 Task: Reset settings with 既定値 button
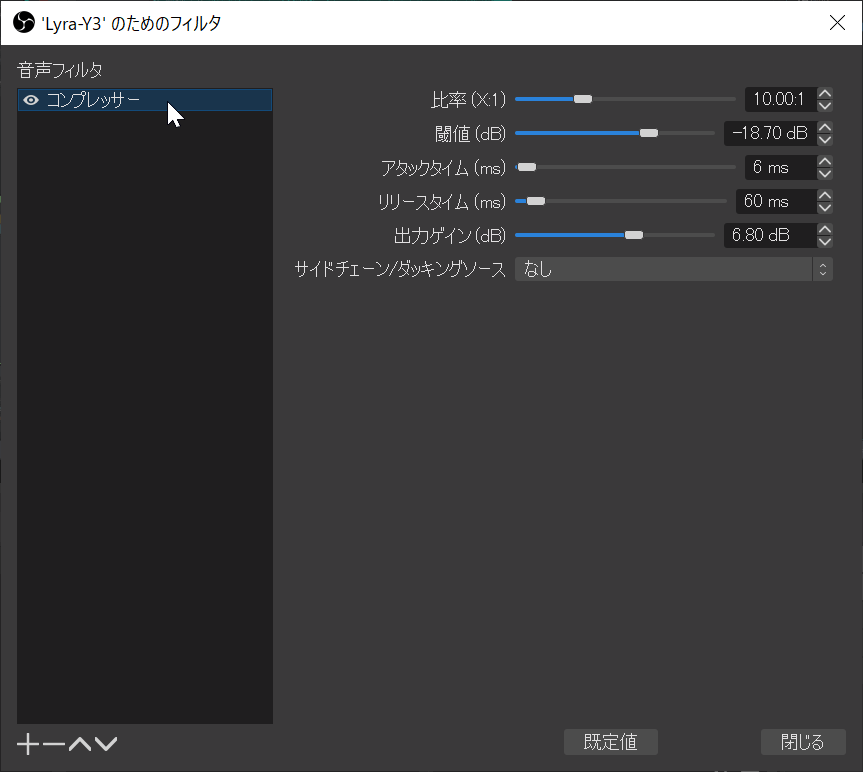(611, 742)
